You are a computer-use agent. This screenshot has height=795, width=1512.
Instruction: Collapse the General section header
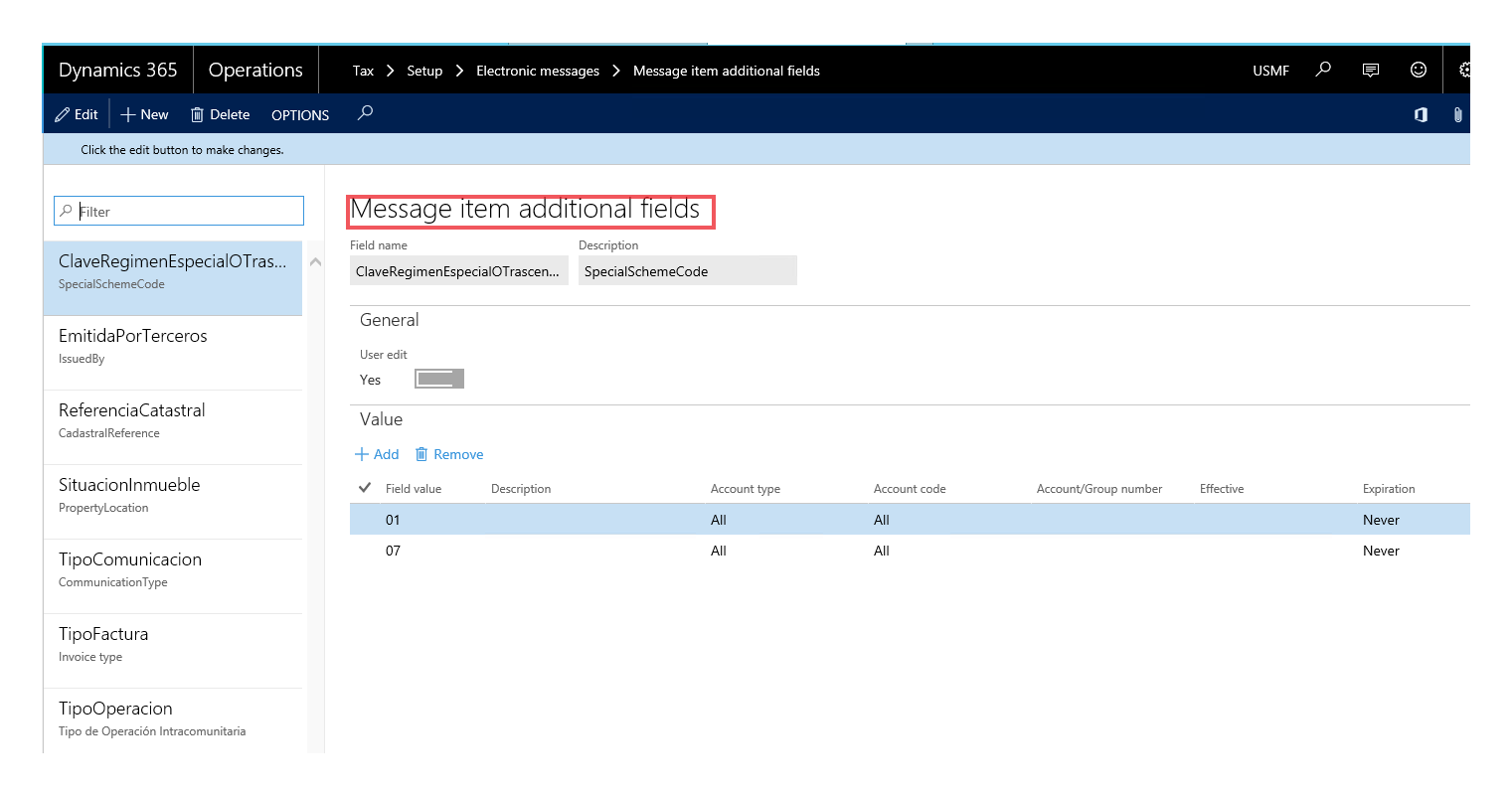coord(390,320)
